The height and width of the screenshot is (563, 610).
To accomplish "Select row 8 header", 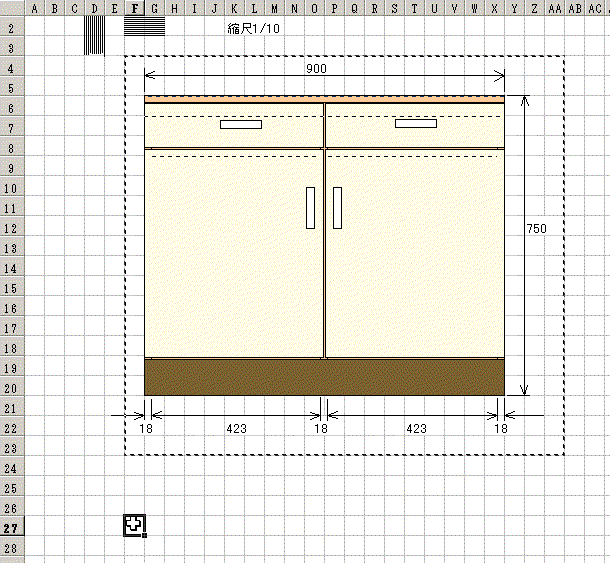I will (12, 148).
